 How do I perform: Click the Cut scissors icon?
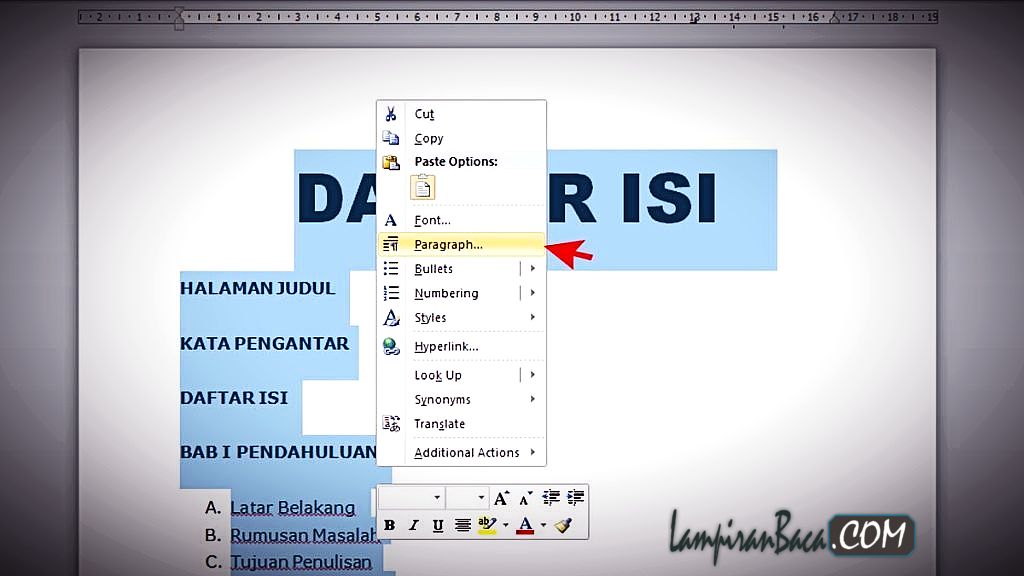point(391,114)
